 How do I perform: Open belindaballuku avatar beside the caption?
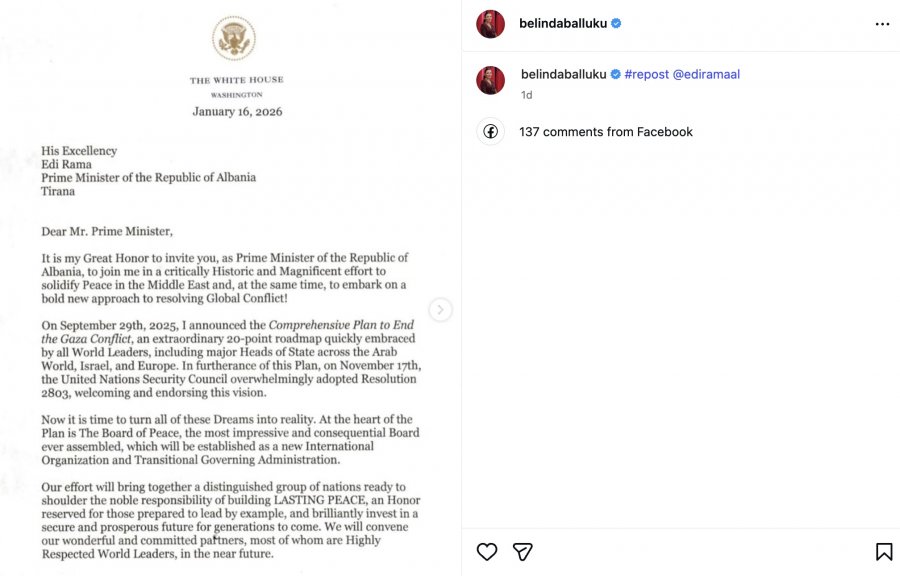tap(490, 80)
